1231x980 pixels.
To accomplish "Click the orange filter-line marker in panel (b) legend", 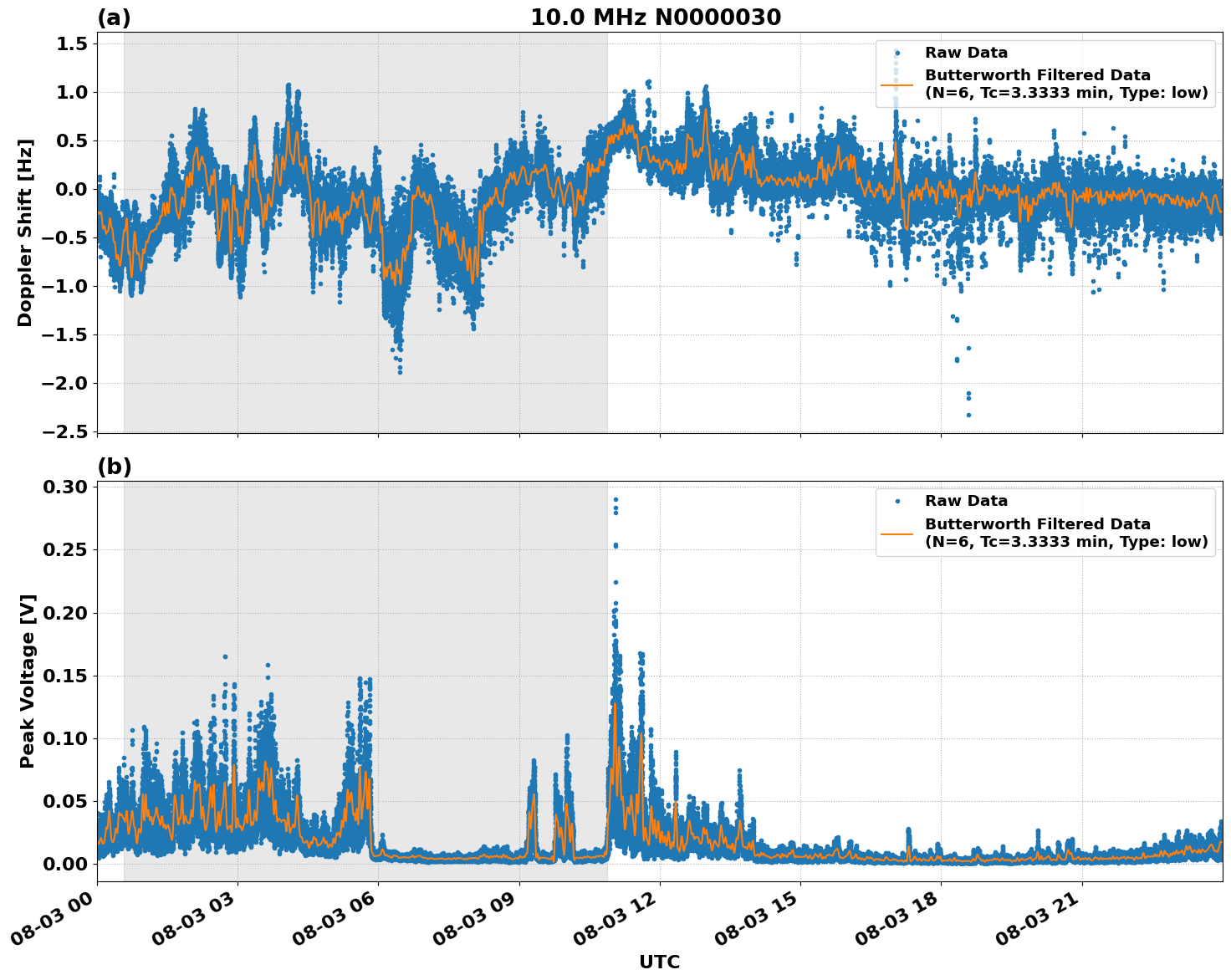I will [899, 535].
